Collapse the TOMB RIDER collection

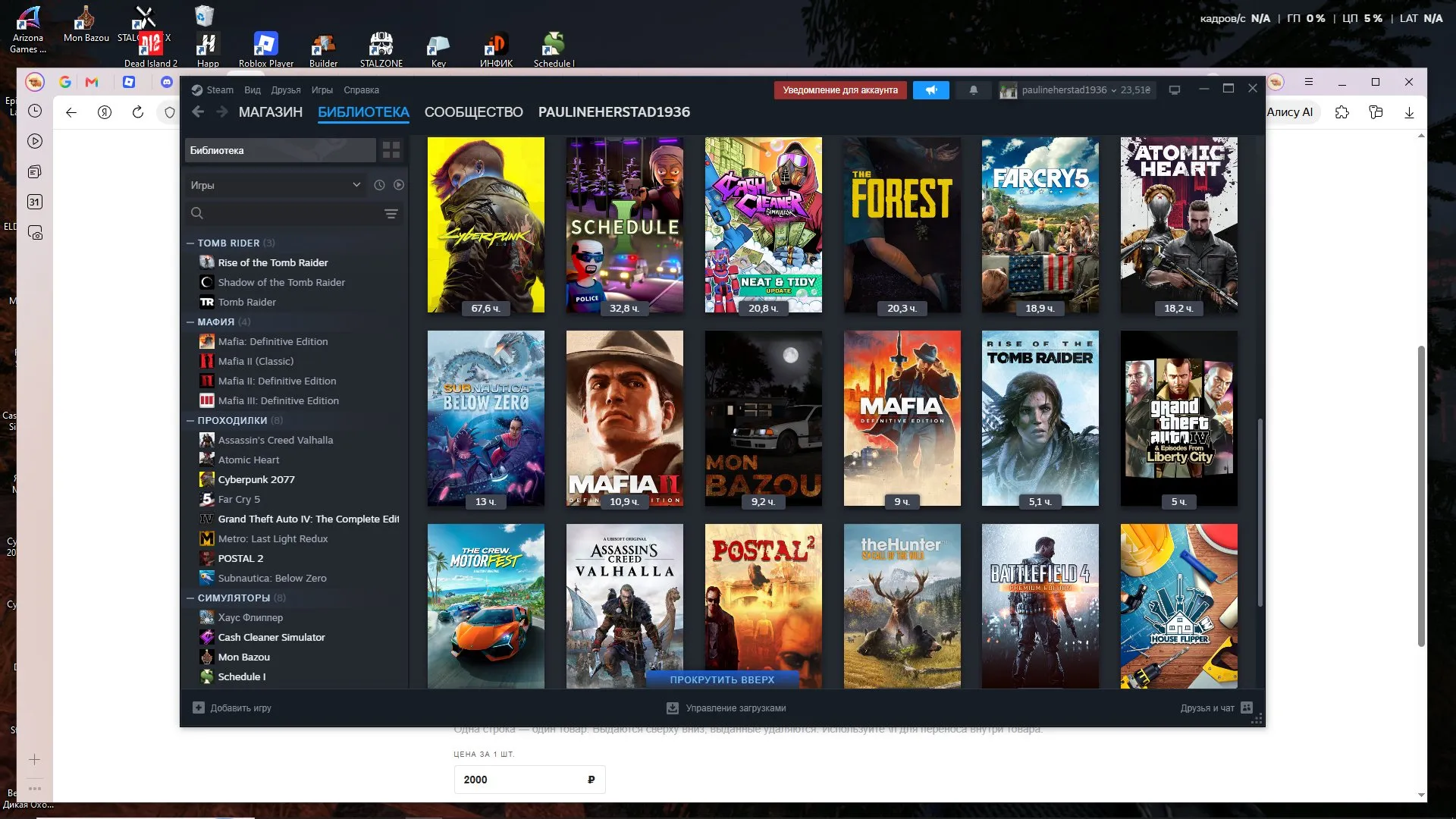pos(190,243)
